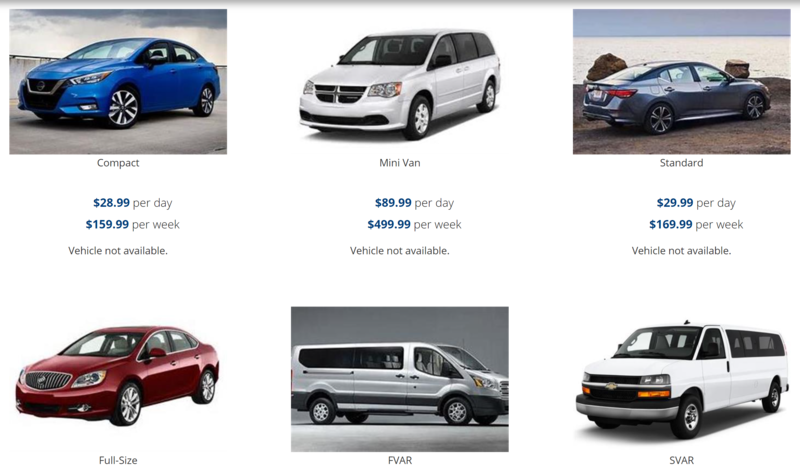Select the silver Mini Van photo
Viewport: 800px width, 474px height.
click(x=399, y=82)
